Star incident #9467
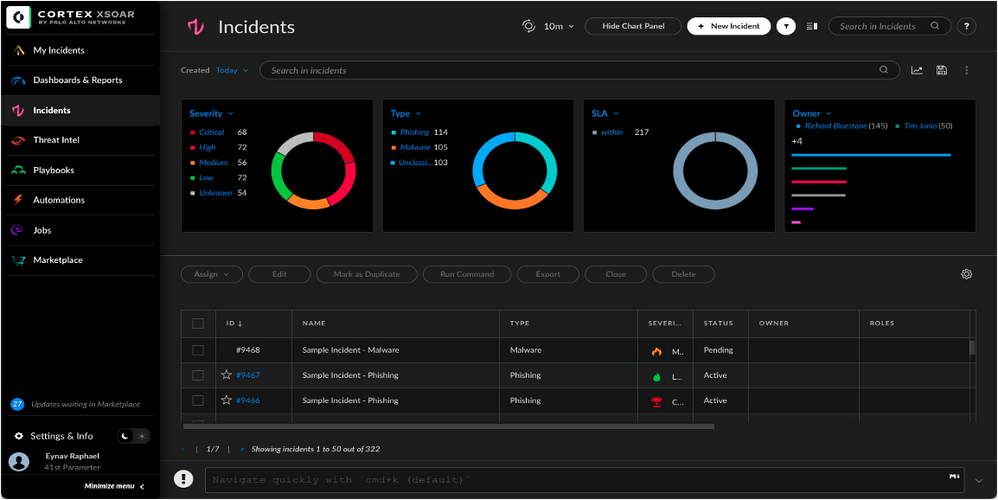Viewport: 998px width, 500px height. 226,375
